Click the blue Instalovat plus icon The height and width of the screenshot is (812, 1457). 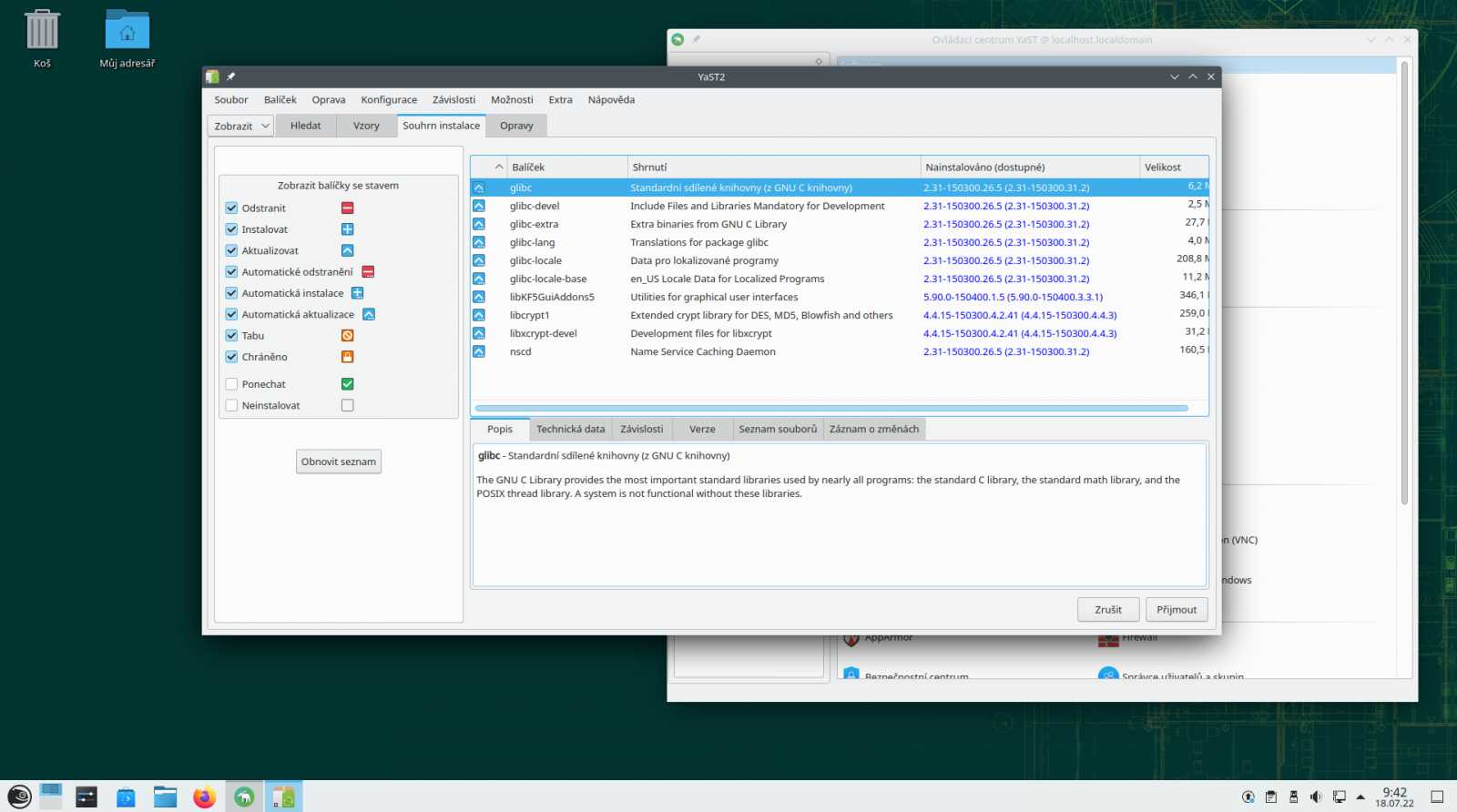tap(347, 229)
